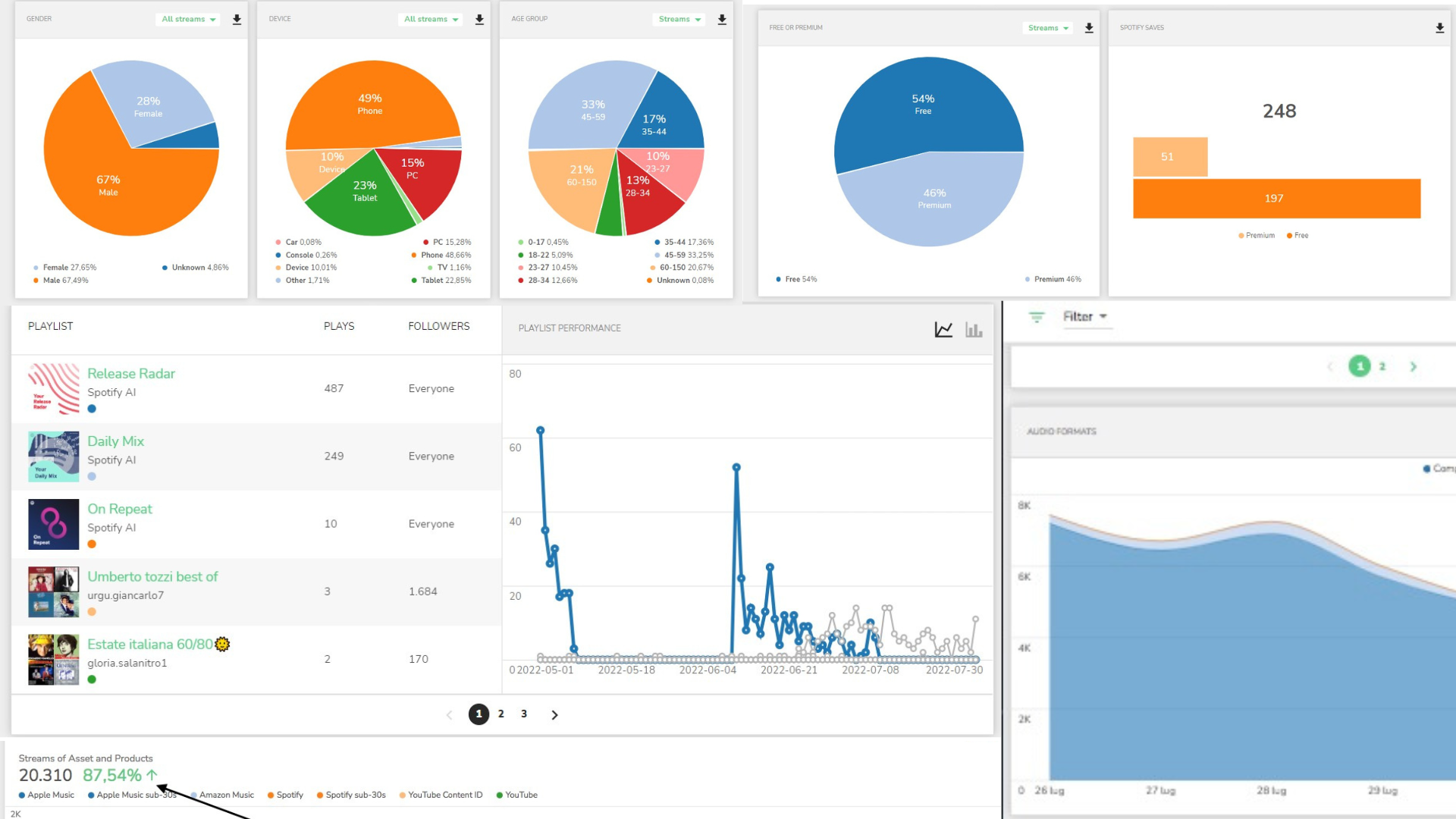1456x819 pixels.
Task: Switch playlist performance to bar chart
Action: pos(974,329)
